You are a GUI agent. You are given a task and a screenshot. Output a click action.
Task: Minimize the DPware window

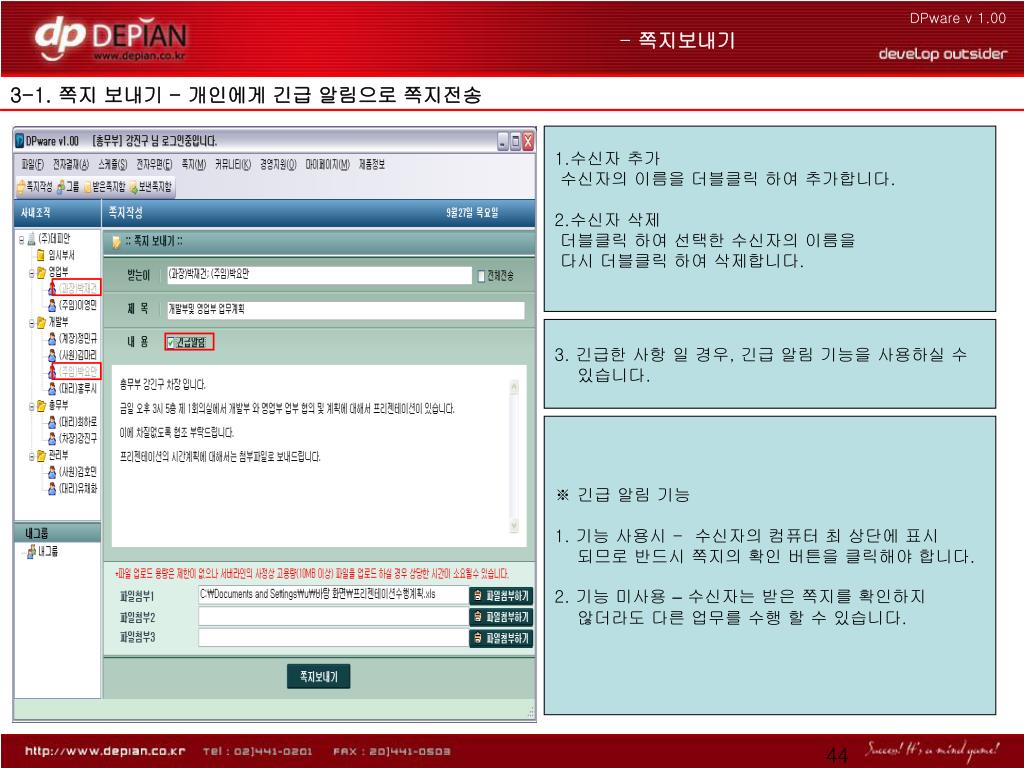503,142
